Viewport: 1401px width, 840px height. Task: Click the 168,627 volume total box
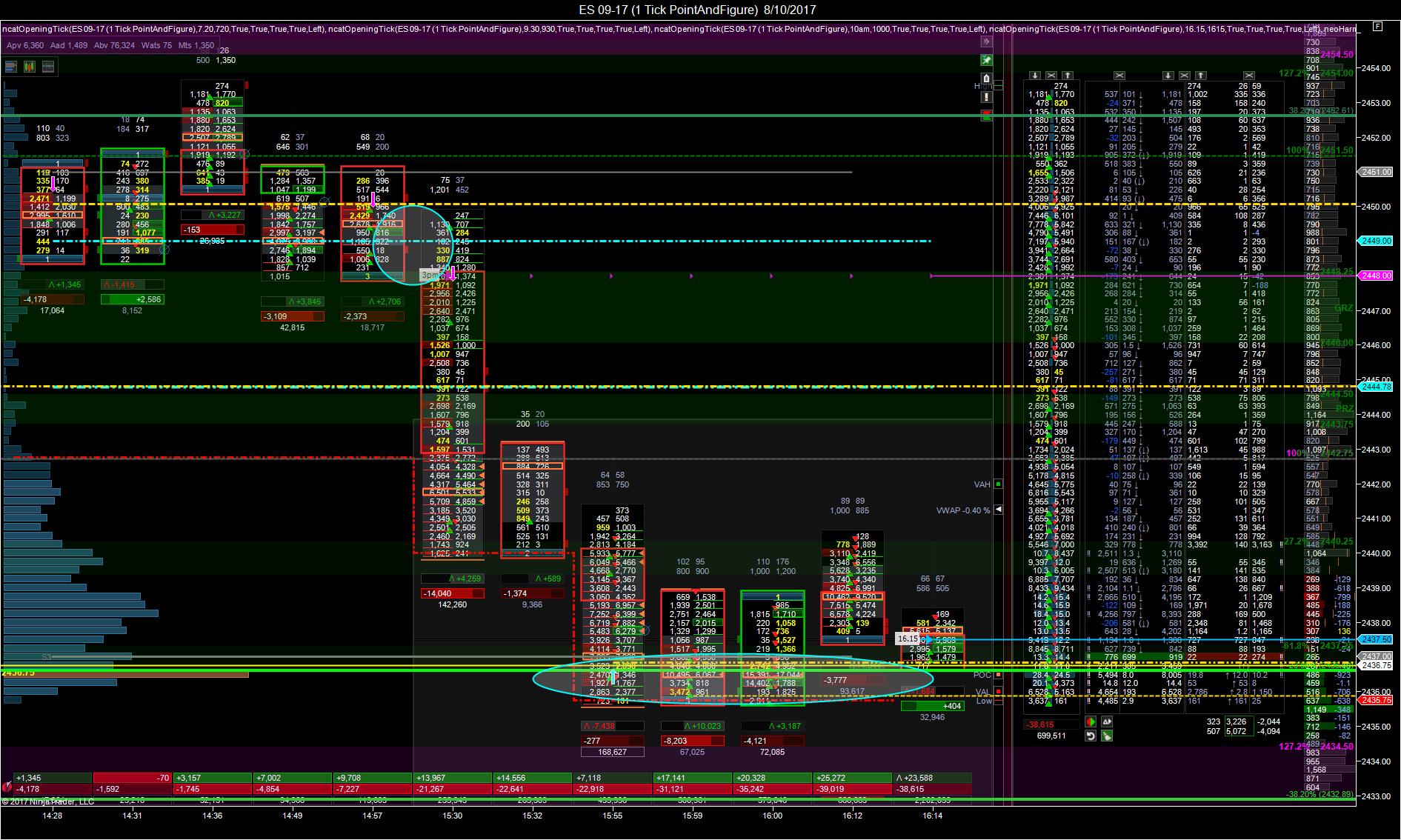tap(612, 752)
